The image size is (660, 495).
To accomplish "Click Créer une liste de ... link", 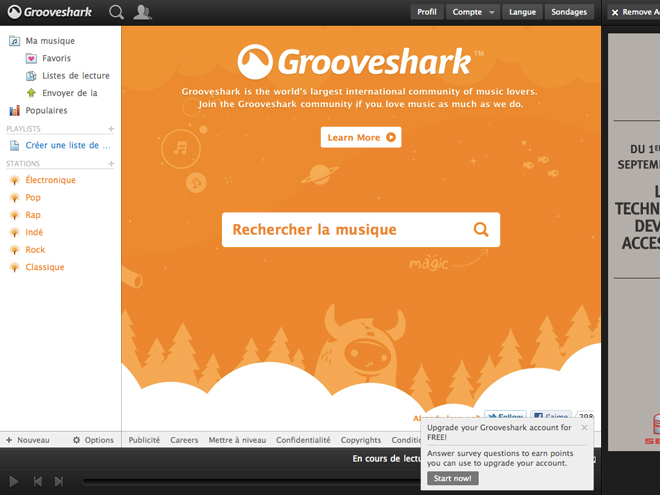I will 68,145.
